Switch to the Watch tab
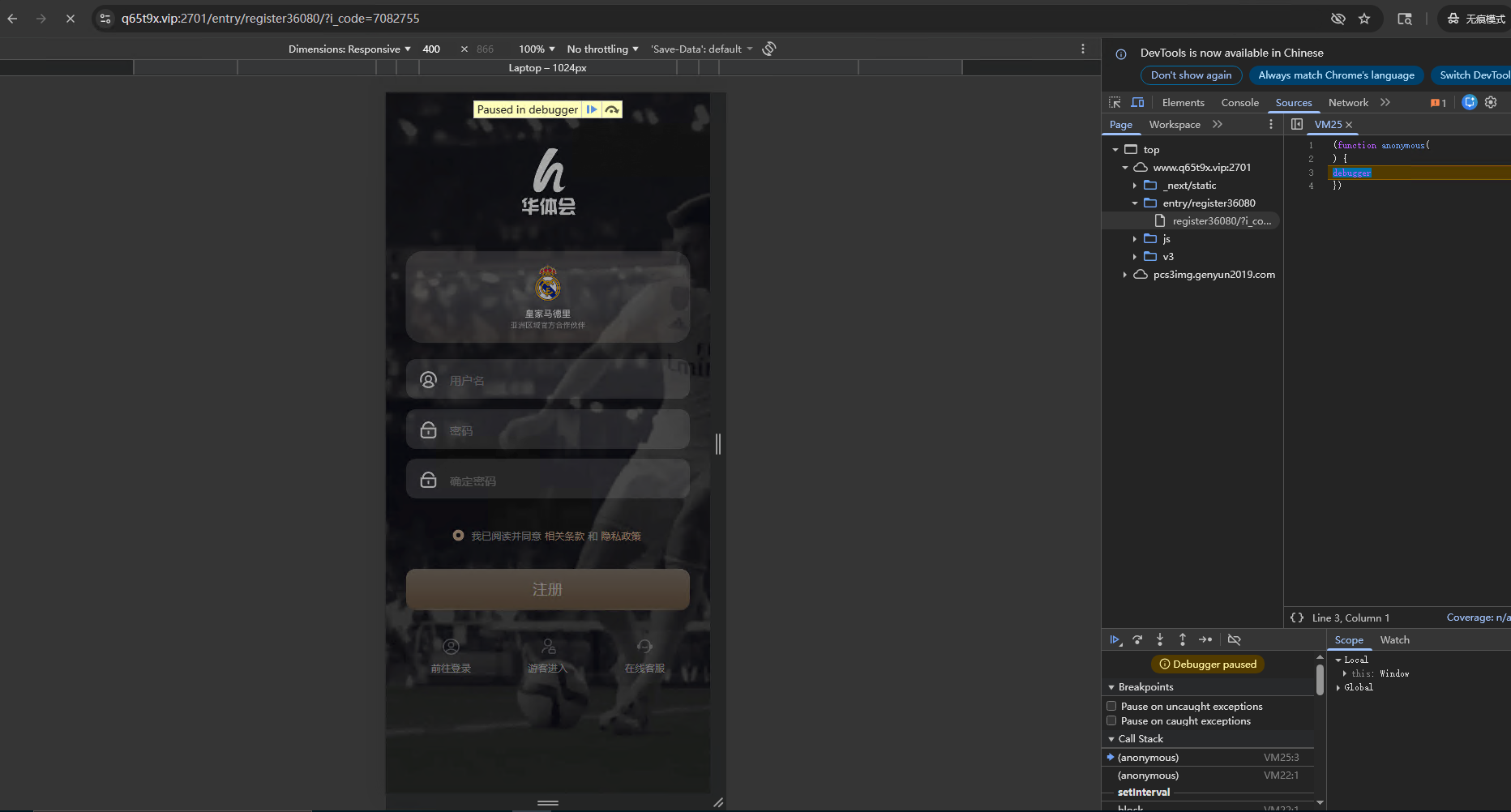This screenshot has width=1511, height=812. (1394, 639)
